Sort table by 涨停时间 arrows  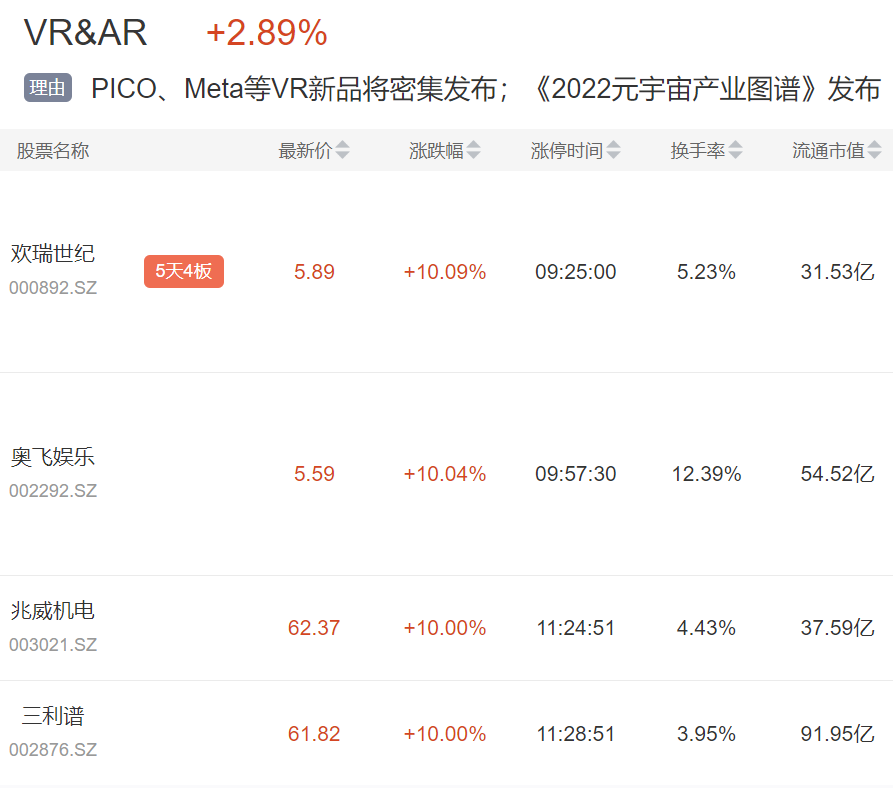pos(613,151)
